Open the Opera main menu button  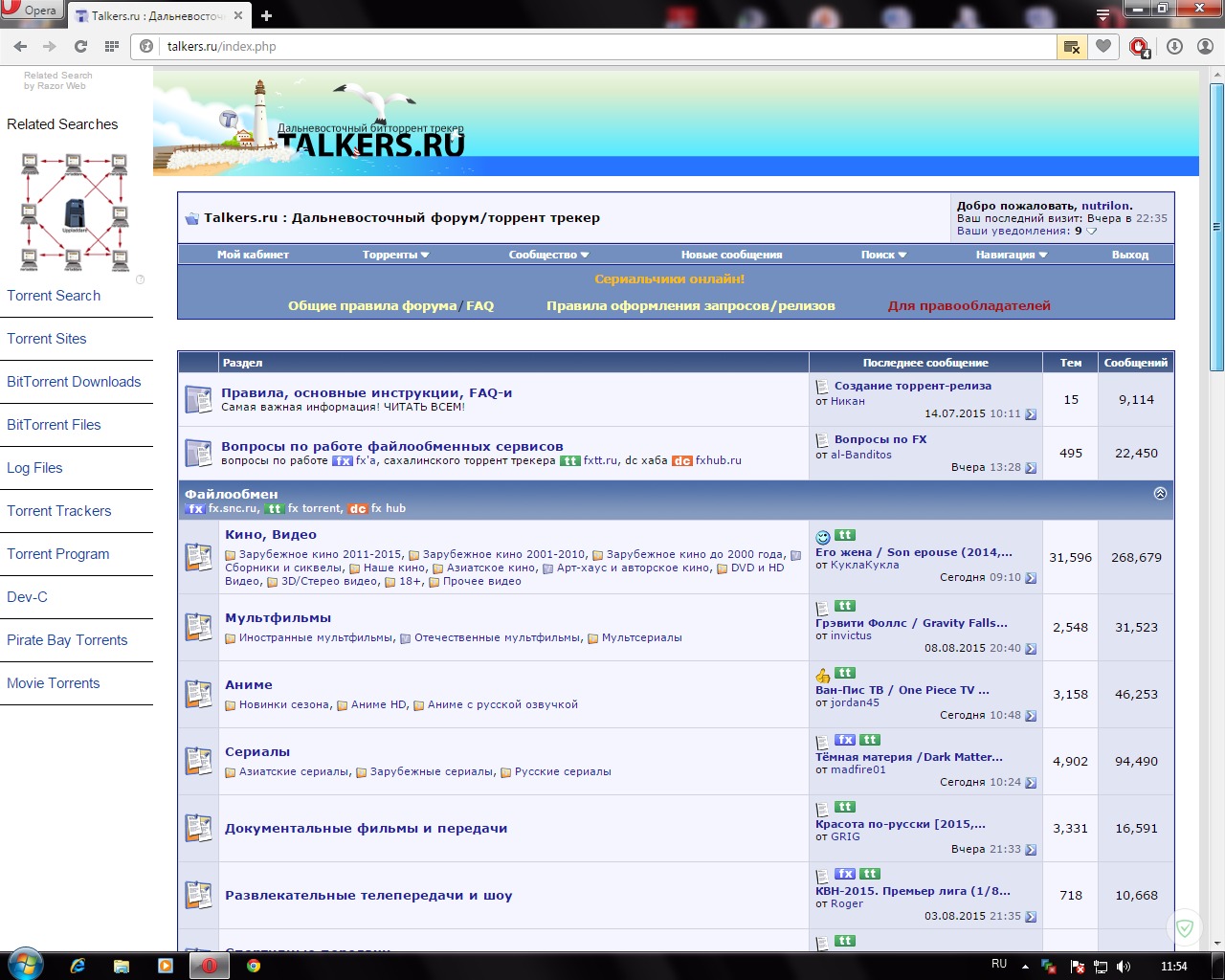[x=31, y=11]
